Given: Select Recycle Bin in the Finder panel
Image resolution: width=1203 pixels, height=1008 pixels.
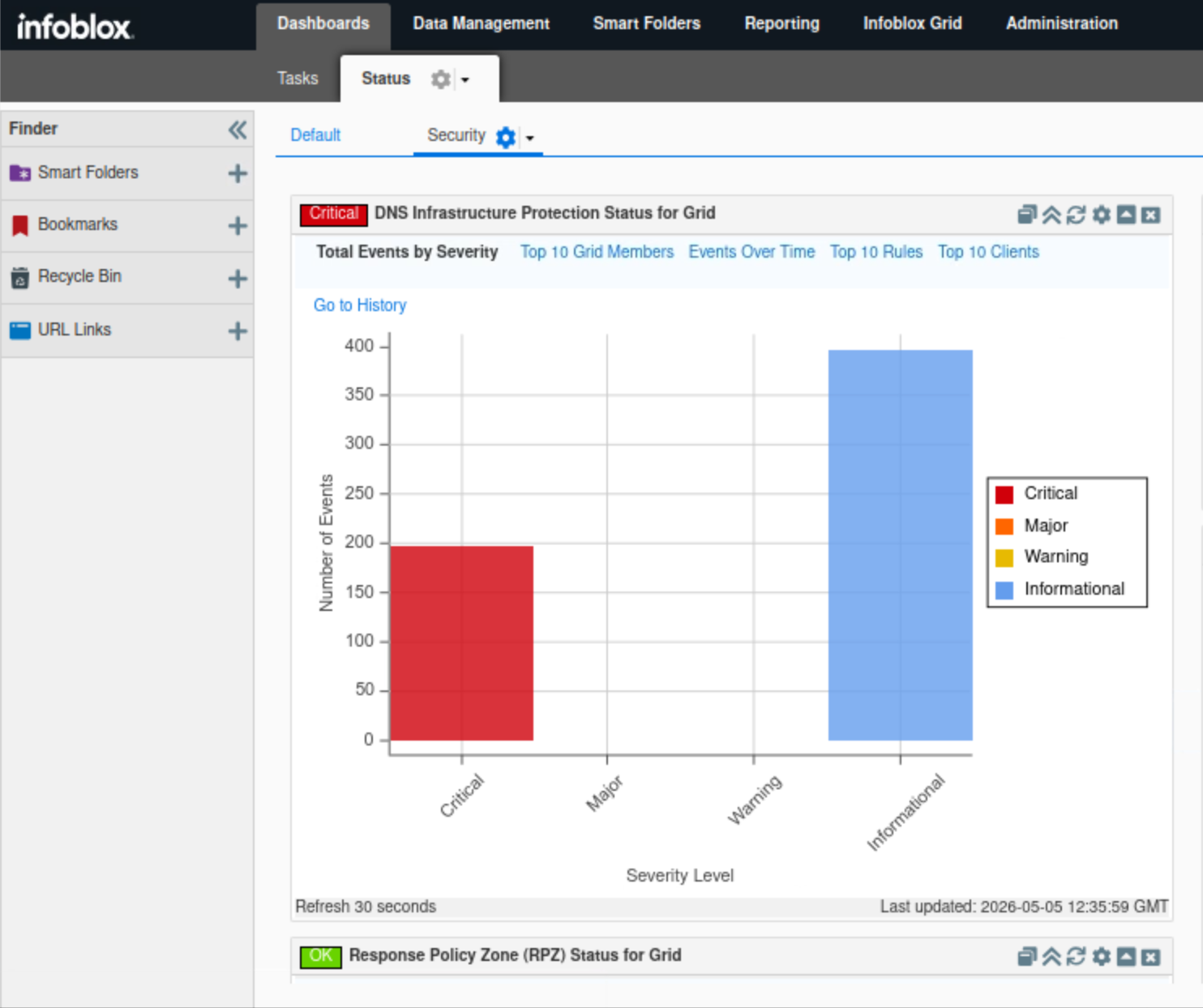Looking at the screenshot, I should (79, 276).
